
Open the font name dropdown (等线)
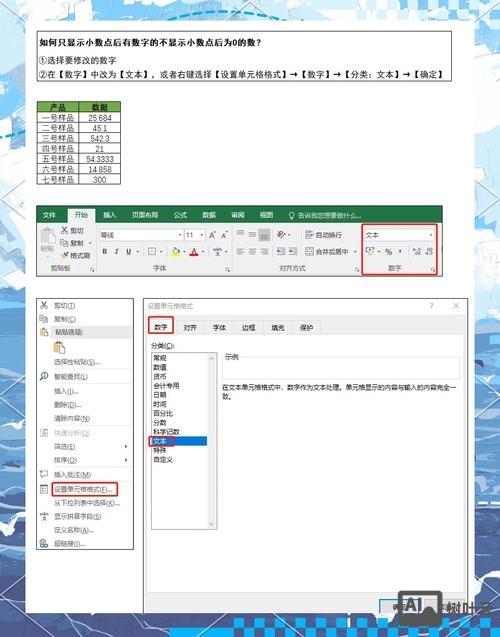(141, 235)
